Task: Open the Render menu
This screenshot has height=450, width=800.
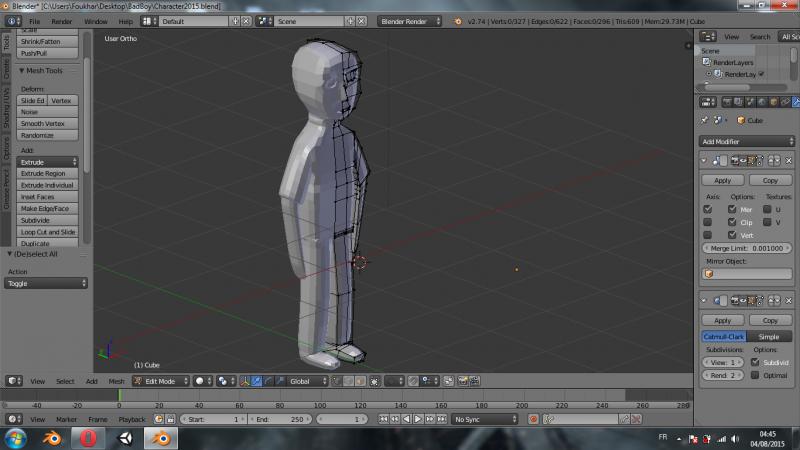Action: [x=62, y=20]
